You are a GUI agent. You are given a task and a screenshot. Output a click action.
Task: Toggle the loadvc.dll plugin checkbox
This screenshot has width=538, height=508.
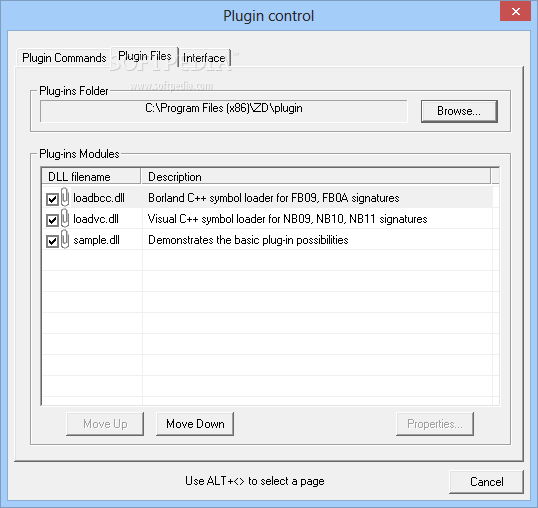tap(52, 220)
